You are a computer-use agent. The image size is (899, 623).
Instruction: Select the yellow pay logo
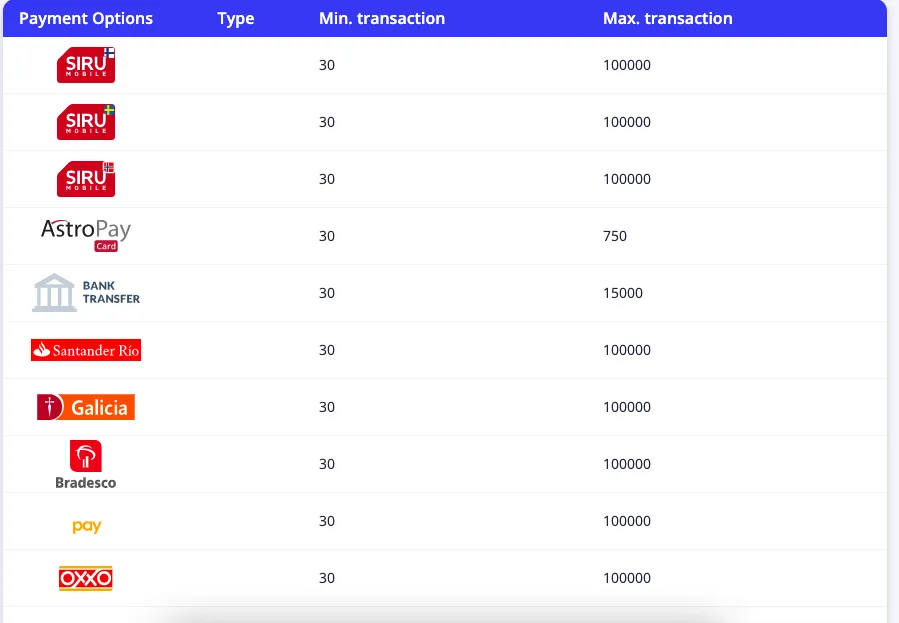(x=87, y=526)
